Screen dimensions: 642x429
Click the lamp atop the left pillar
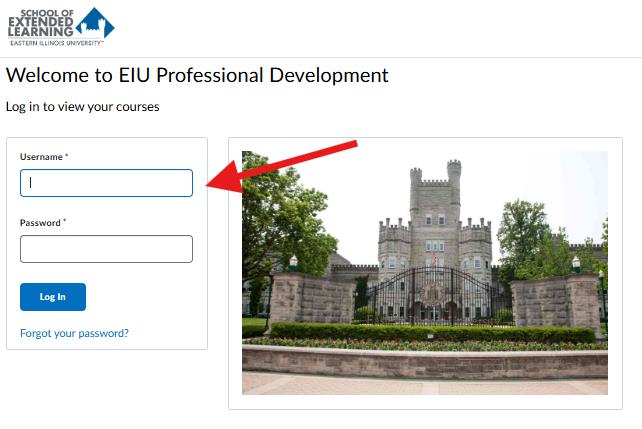coord(293,264)
